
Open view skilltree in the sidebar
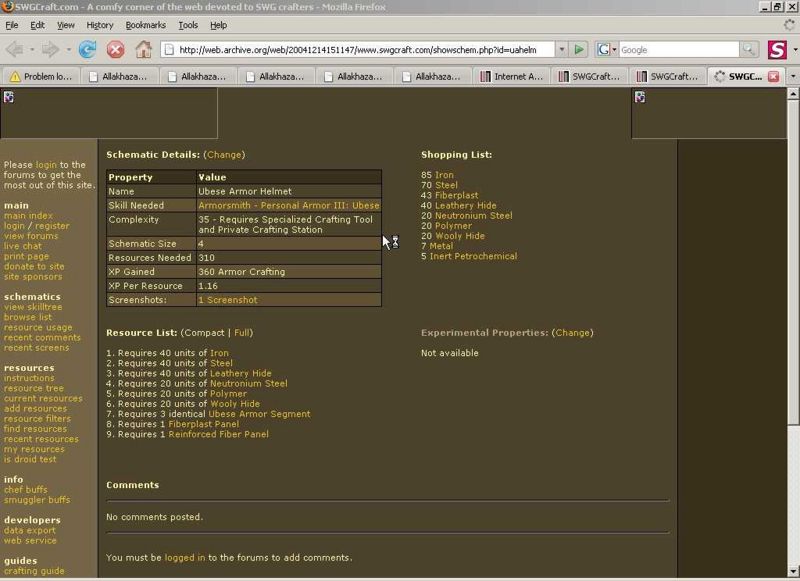pos(33,307)
